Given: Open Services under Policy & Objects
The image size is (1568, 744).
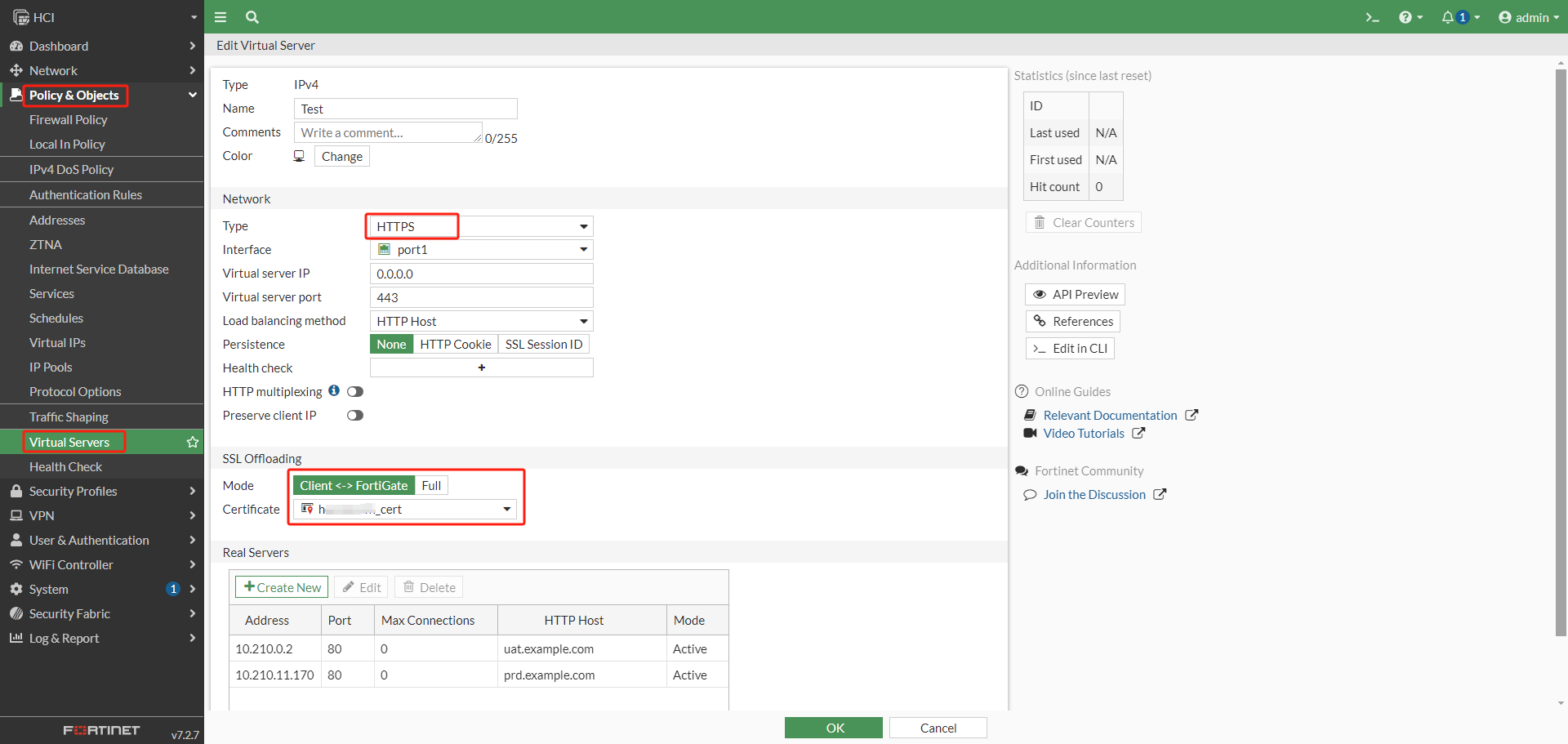Looking at the screenshot, I should (51, 293).
